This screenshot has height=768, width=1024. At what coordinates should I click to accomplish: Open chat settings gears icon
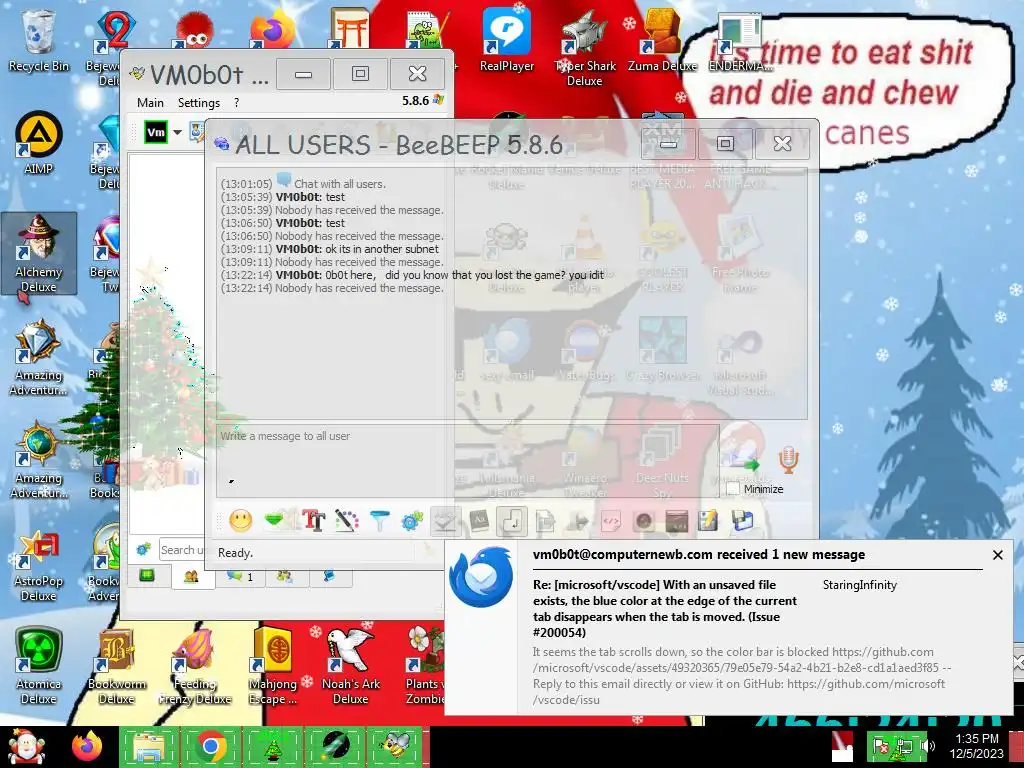pyautogui.click(x=412, y=521)
